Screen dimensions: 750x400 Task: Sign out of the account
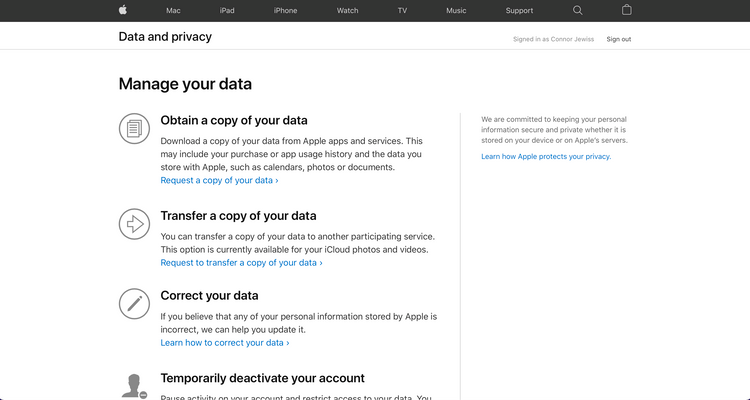619,39
